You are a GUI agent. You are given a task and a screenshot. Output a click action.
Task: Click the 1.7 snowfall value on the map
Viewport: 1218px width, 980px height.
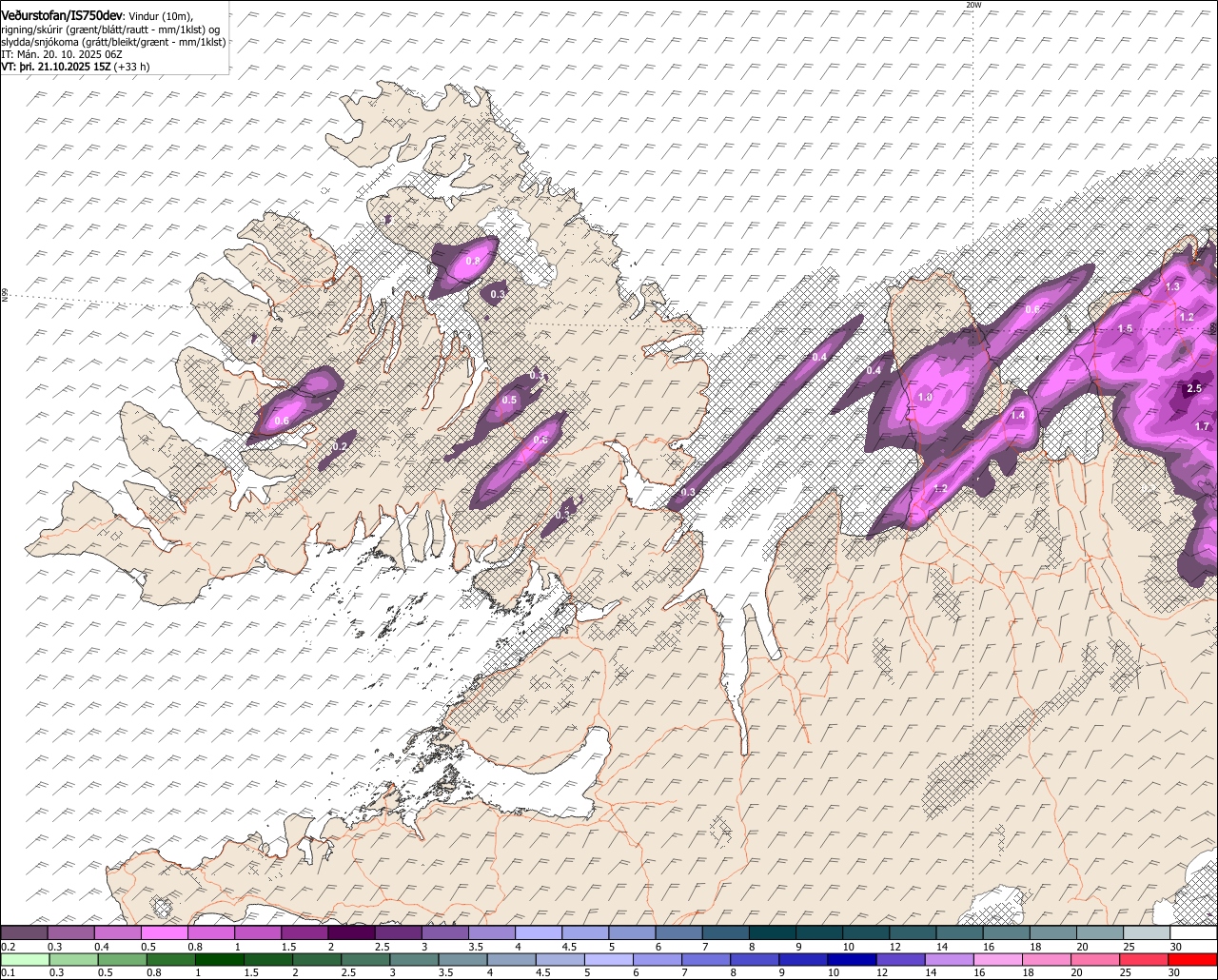coord(1202,426)
